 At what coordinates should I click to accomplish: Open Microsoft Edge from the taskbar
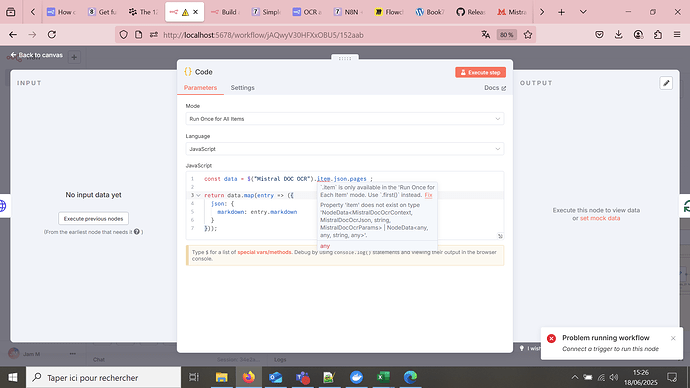pos(411,377)
